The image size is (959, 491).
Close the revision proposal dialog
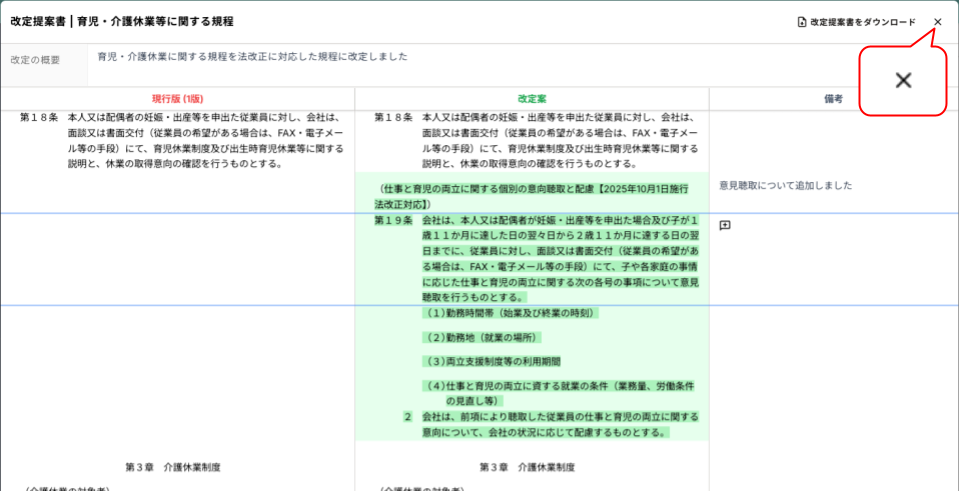(937, 22)
